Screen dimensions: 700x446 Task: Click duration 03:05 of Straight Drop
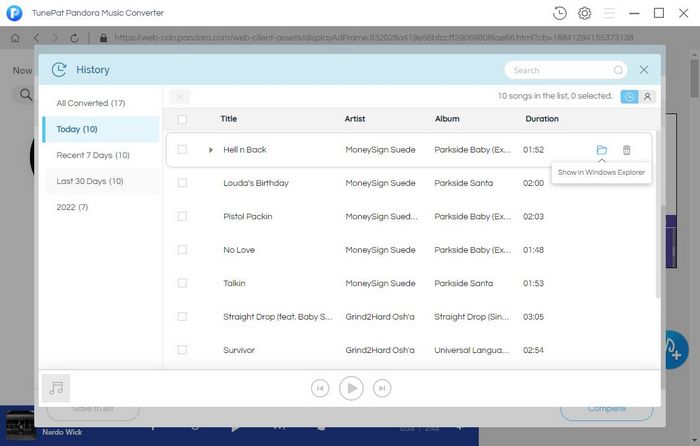[x=533, y=317]
